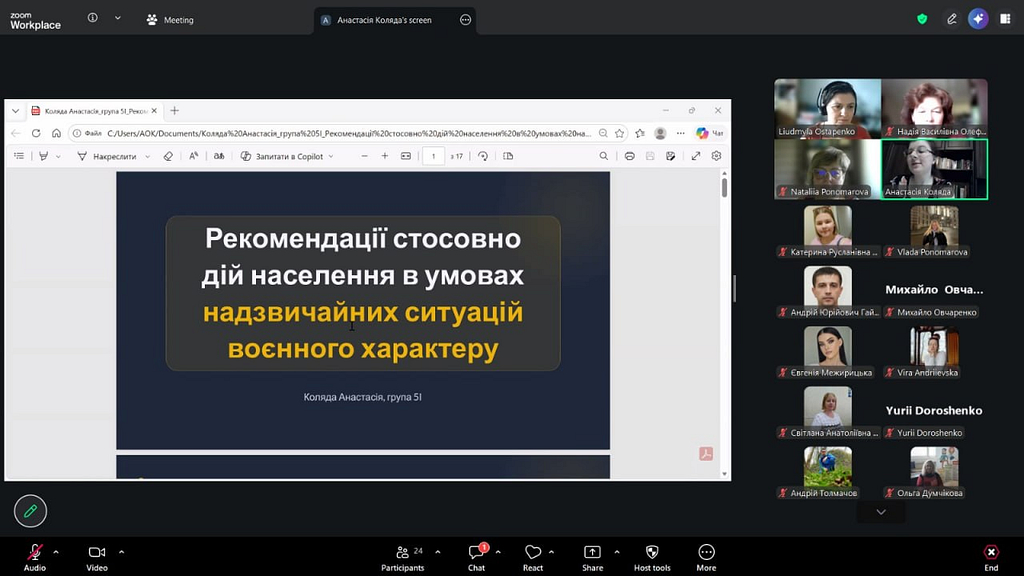Click the translate icon in PDF toolbar
This screenshot has width=1024, height=576.
(219, 156)
